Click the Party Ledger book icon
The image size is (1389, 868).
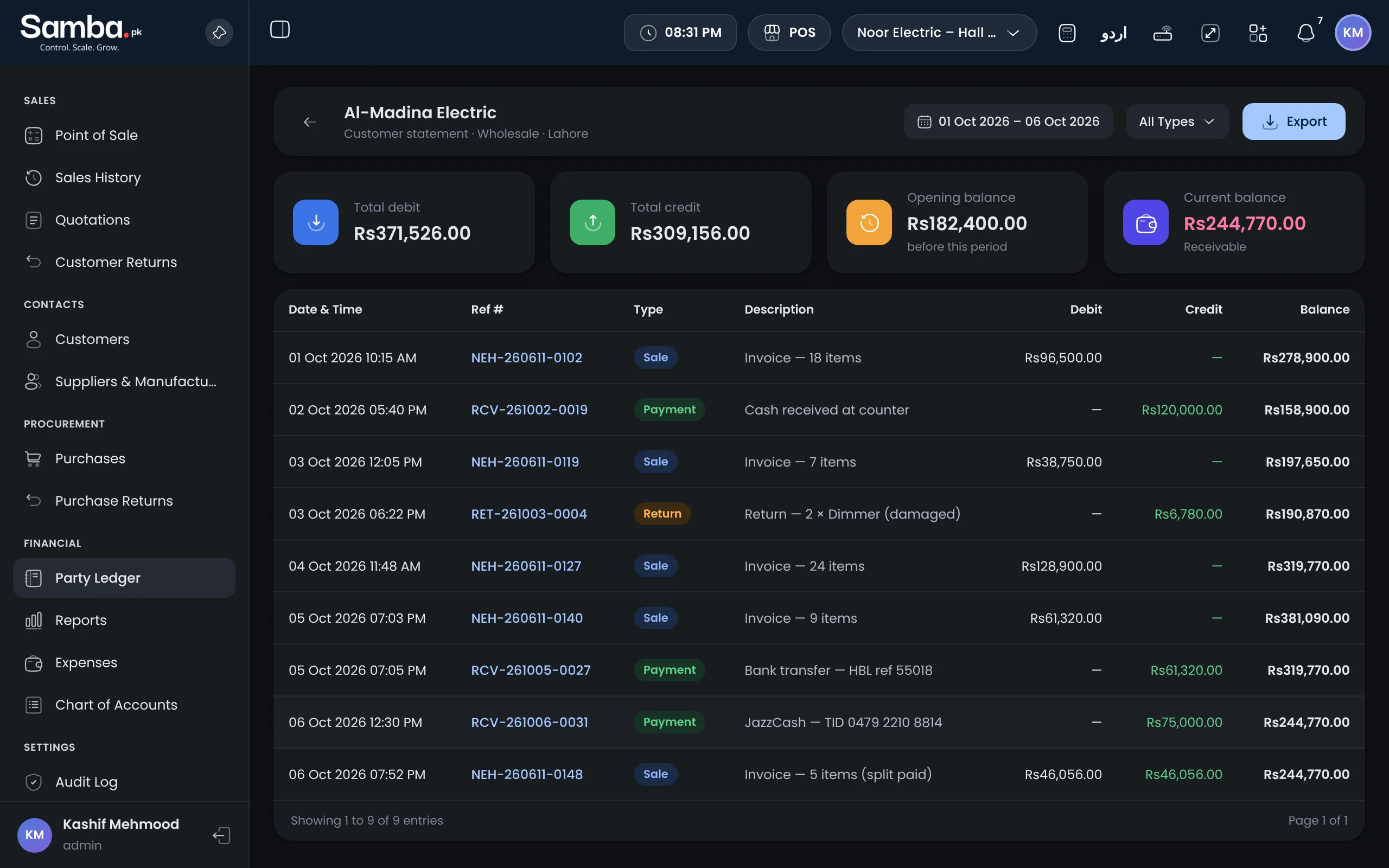(33, 578)
